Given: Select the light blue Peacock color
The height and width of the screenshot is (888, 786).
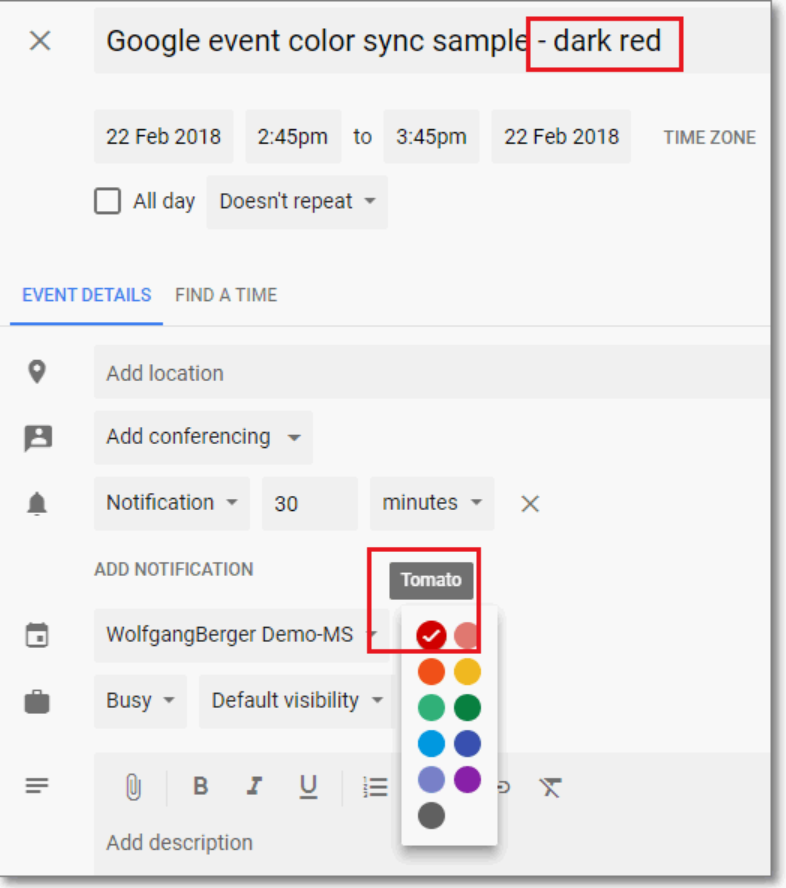Looking at the screenshot, I should (431, 744).
